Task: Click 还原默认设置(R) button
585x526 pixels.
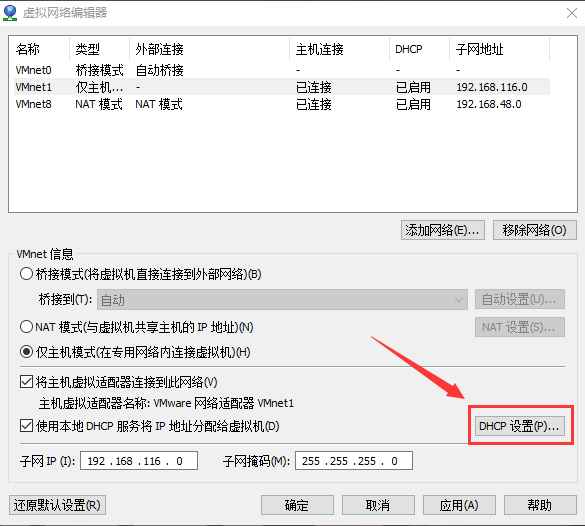Action: tap(57, 505)
